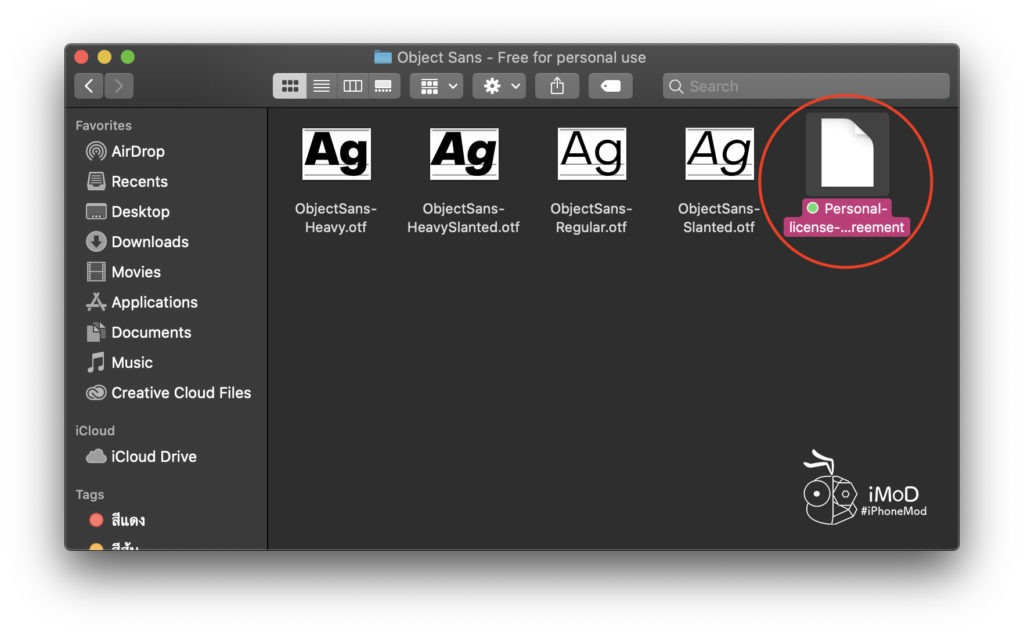Viewport: 1024px width, 636px height.
Task: Open the gear Action menu dropdown
Action: tap(499, 86)
